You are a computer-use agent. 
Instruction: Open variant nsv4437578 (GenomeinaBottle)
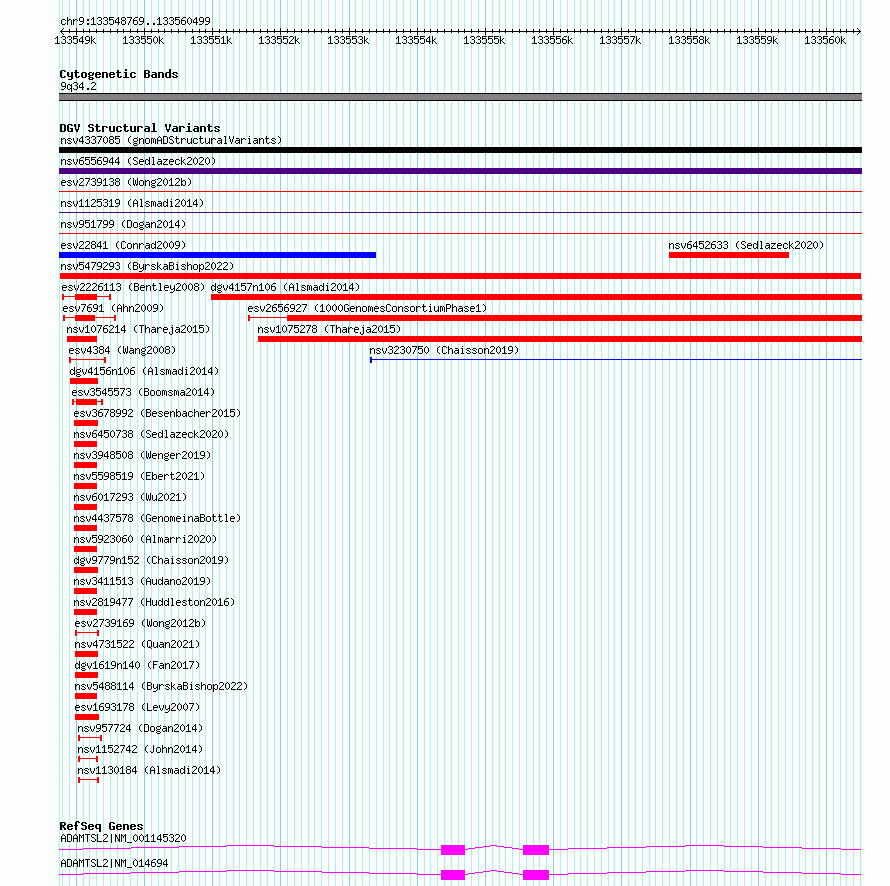pos(157,518)
